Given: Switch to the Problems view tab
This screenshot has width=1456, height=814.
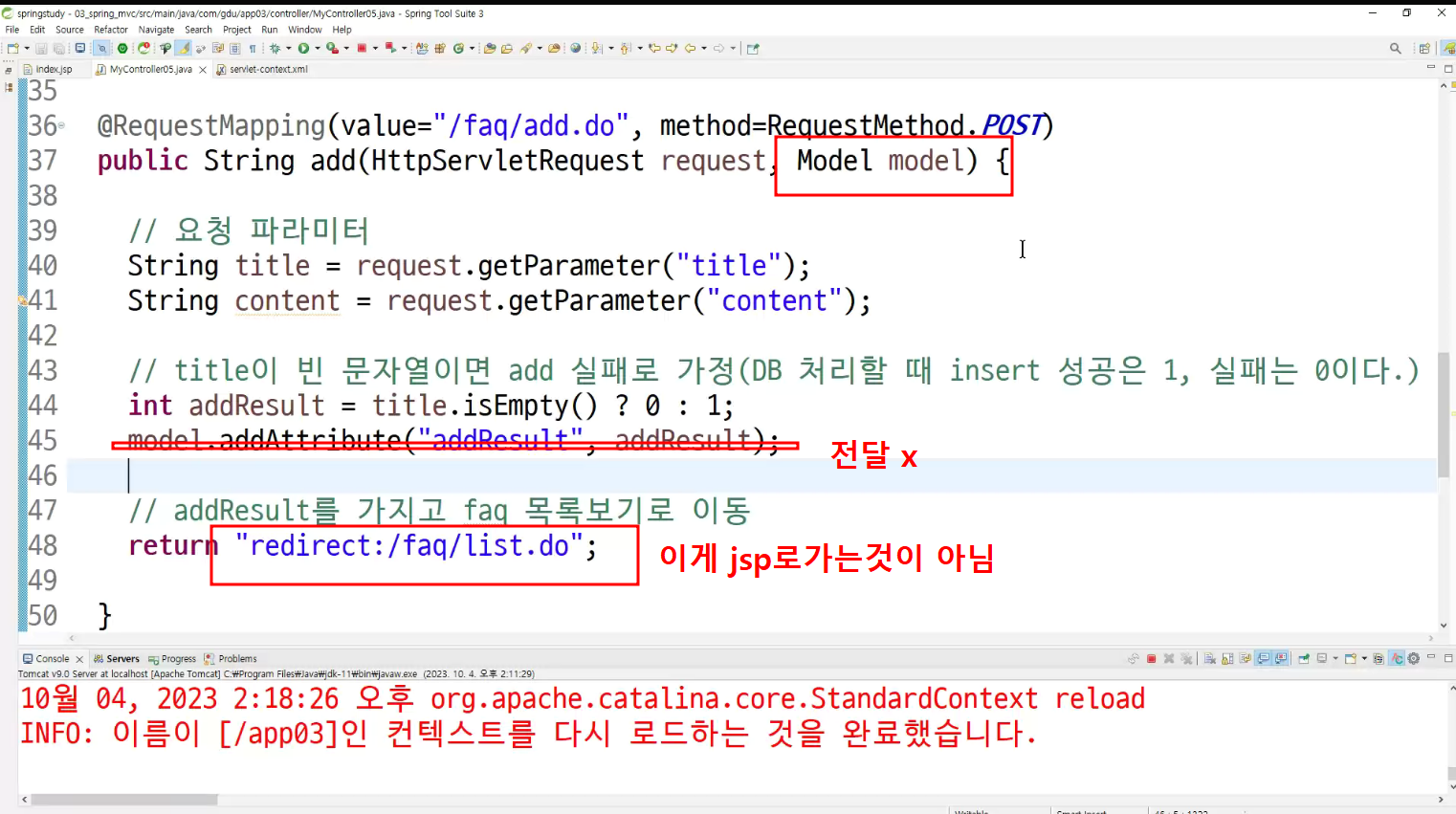Looking at the screenshot, I should point(231,659).
